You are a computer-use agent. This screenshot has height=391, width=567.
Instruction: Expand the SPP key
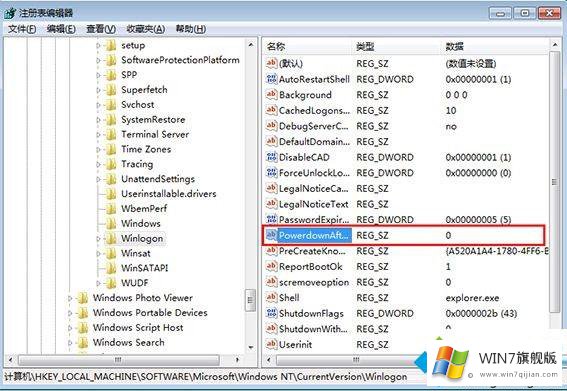click(x=98, y=75)
